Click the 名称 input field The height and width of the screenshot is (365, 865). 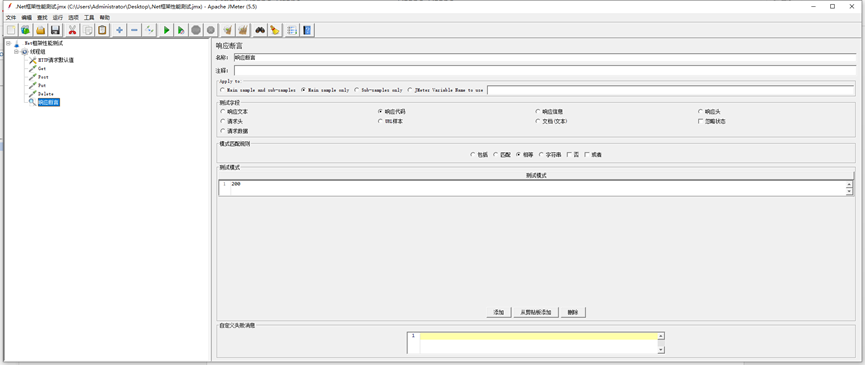545,57
